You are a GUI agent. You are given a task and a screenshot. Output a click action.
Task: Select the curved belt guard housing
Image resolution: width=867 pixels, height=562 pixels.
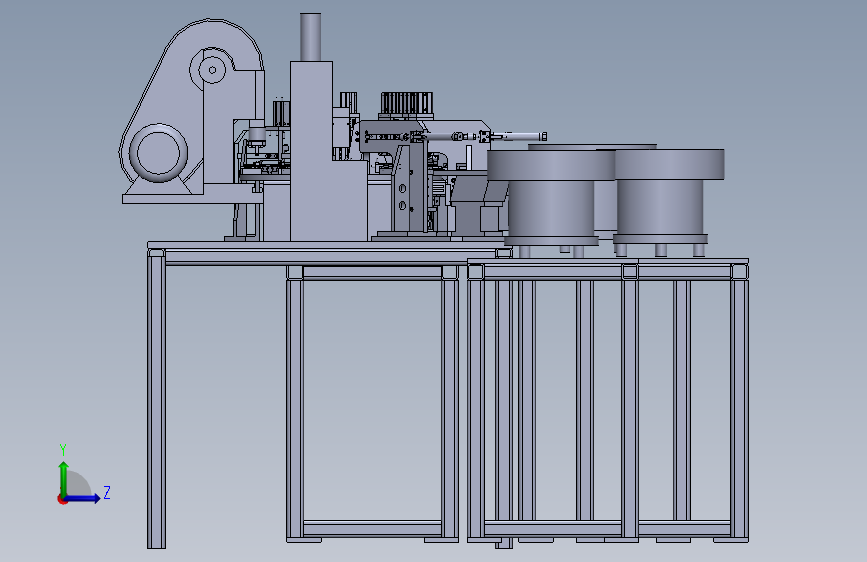tap(191, 105)
